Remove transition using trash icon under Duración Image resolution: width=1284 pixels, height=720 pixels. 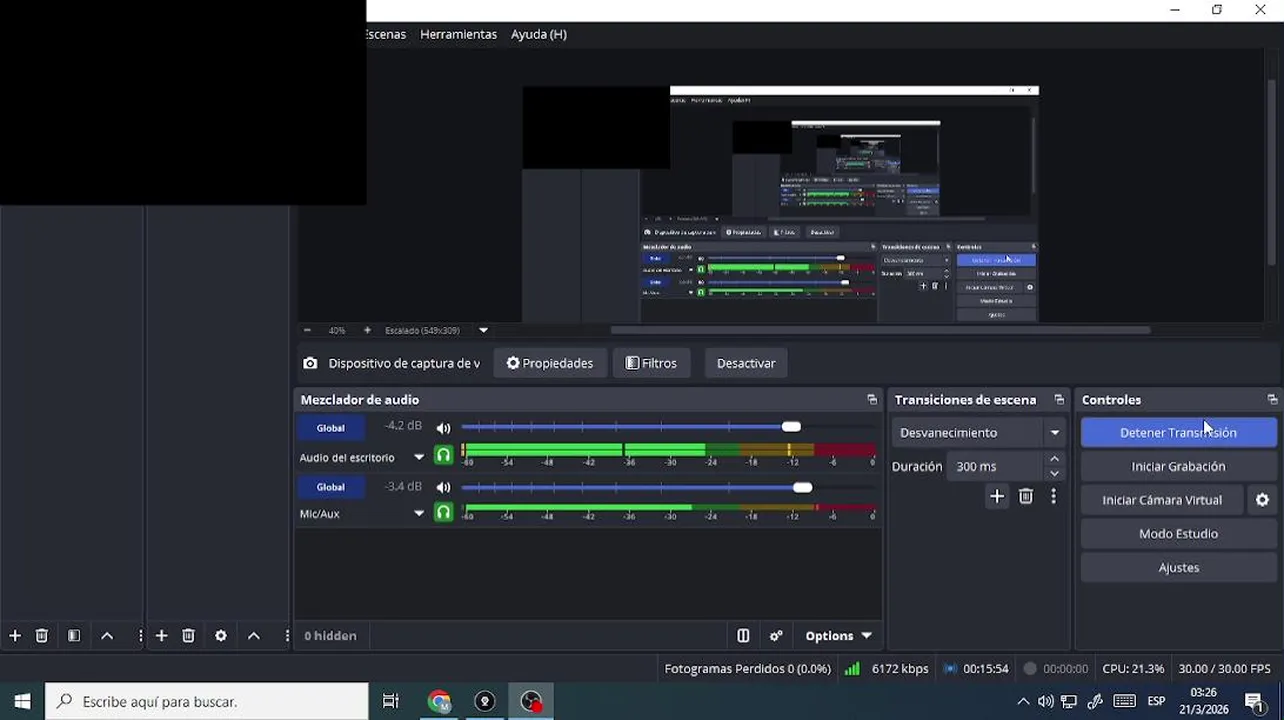(1026, 496)
